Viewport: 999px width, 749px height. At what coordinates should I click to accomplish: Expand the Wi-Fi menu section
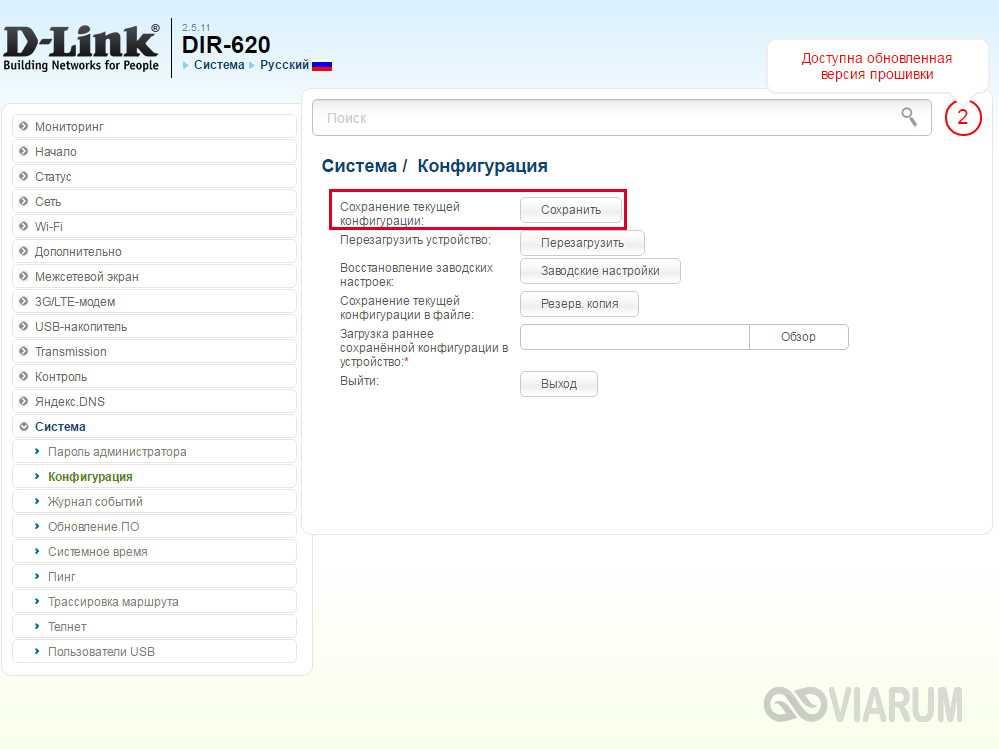(48, 227)
